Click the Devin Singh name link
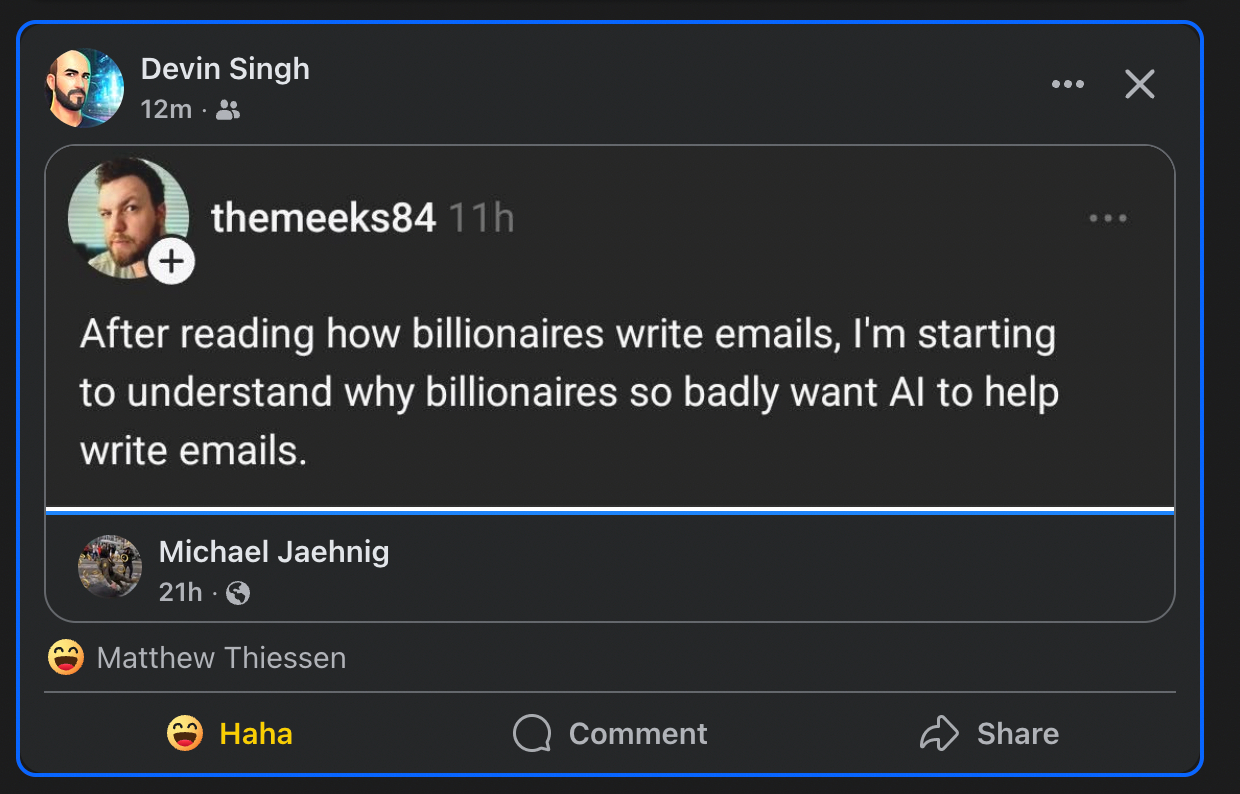This screenshot has height=794, width=1240. 225,69
